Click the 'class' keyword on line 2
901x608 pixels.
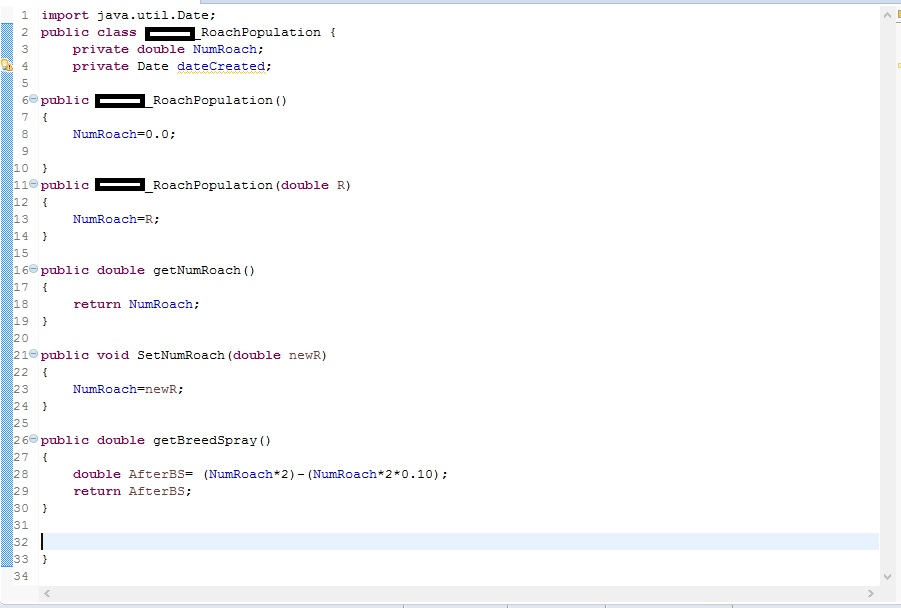tap(117, 33)
